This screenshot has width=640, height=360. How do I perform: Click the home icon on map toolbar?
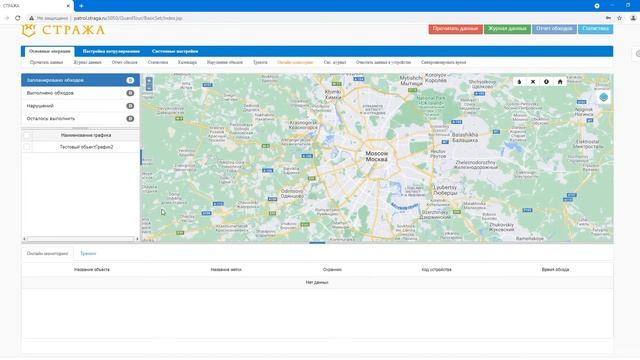coord(560,82)
